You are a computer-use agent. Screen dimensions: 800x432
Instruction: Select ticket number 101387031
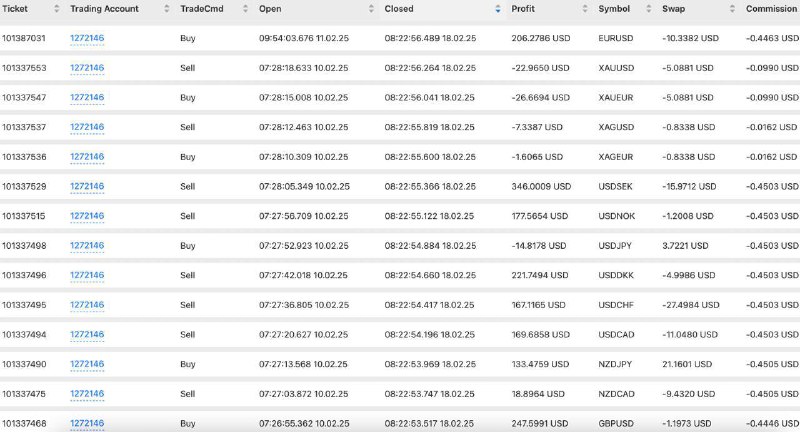23,38
